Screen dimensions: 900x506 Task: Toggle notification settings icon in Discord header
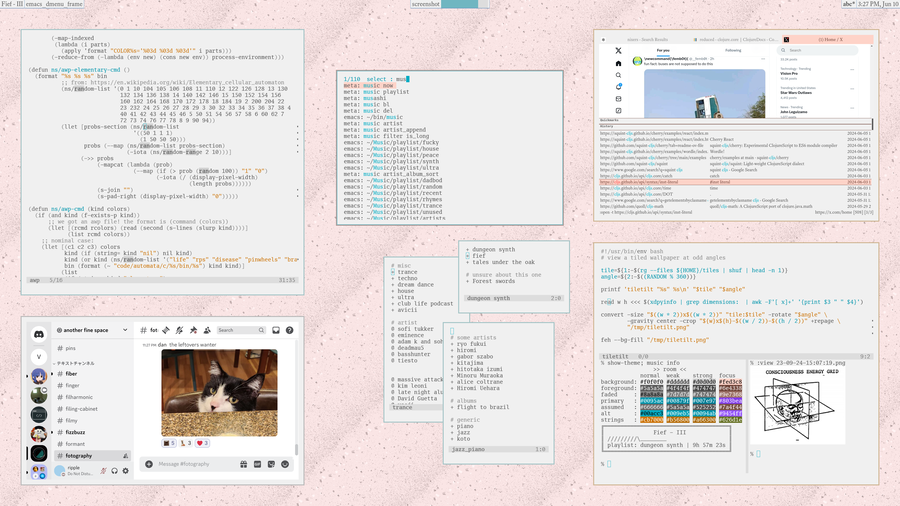click(180, 330)
